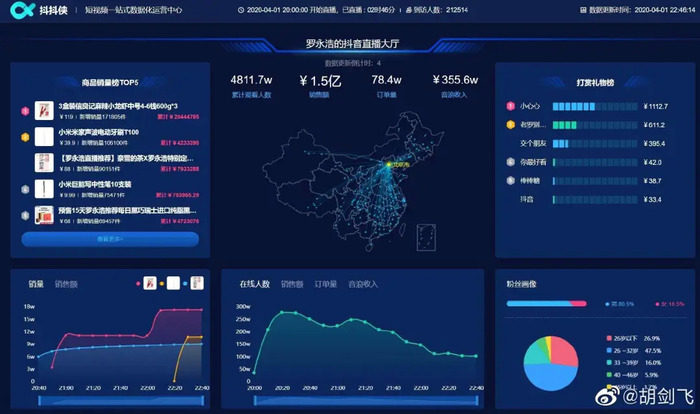
Task: Click the wide blue button under TOP5 list
Action: [110, 239]
